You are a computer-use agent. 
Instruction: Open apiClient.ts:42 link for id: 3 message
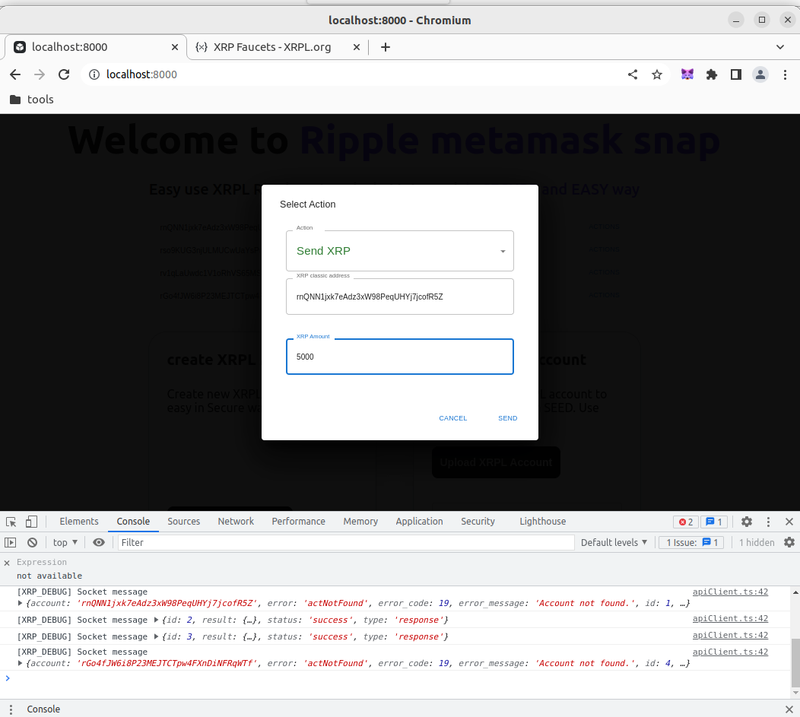pos(730,635)
